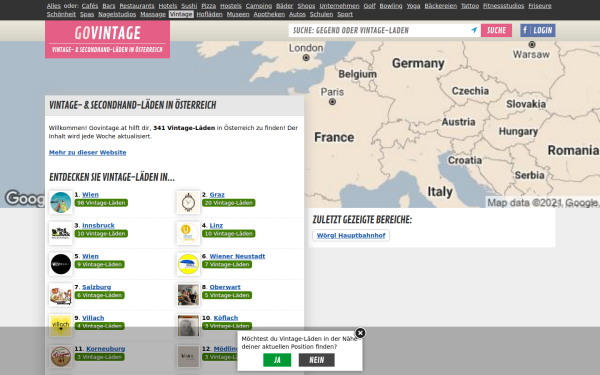Open the Villach city link

click(x=93, y=318)
